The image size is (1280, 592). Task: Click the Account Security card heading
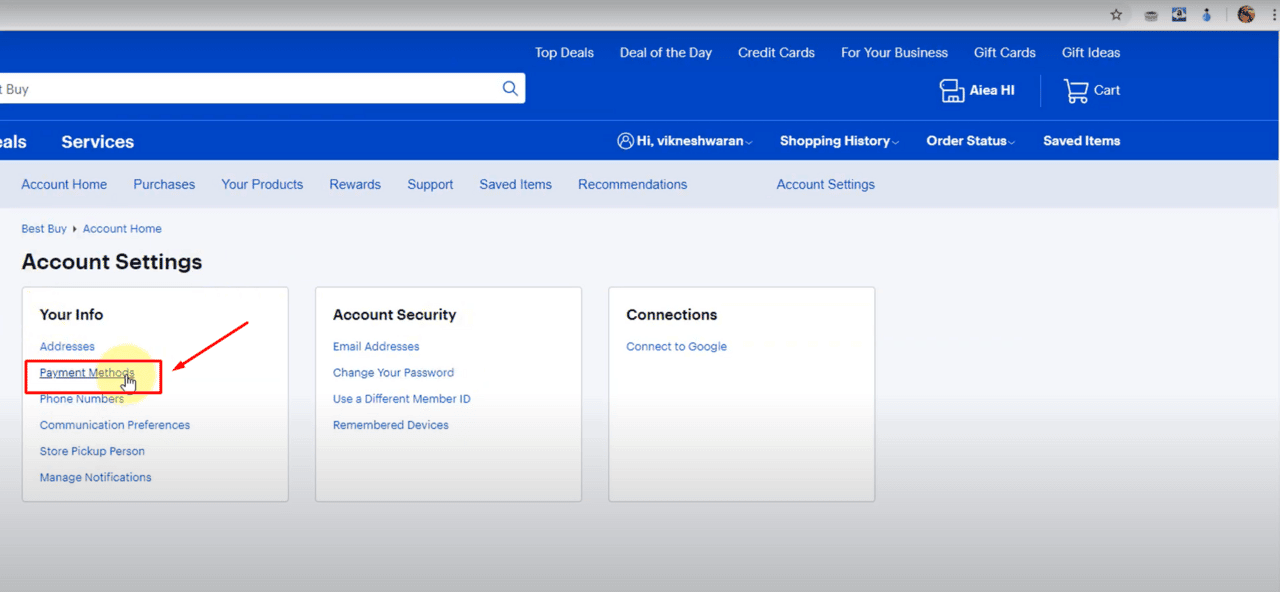394,315
